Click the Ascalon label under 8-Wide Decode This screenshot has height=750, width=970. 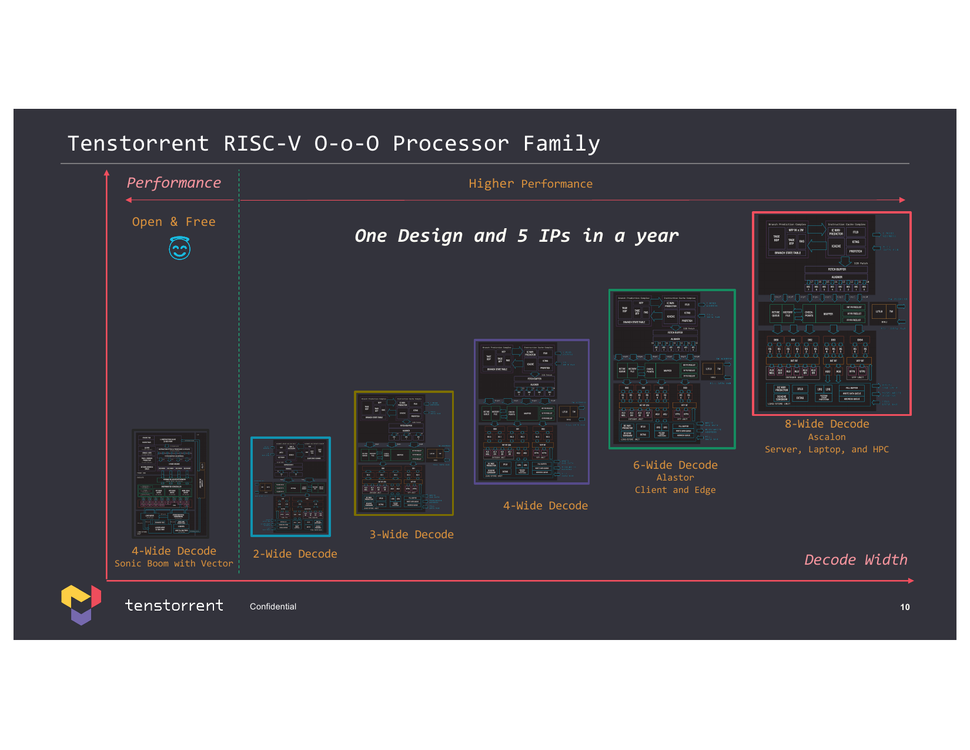click(827, 437)
